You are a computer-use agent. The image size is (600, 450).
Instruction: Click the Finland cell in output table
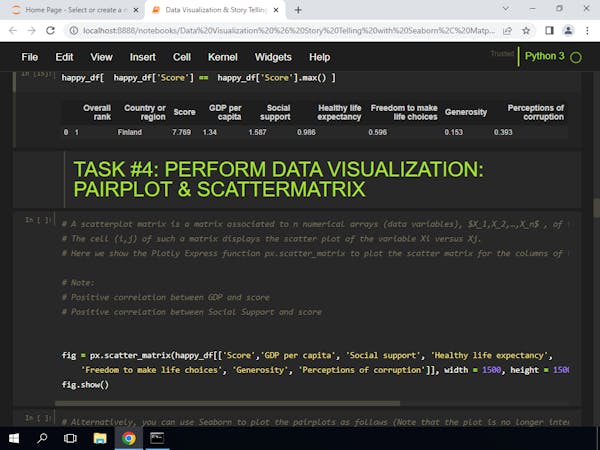pos(130,132)
